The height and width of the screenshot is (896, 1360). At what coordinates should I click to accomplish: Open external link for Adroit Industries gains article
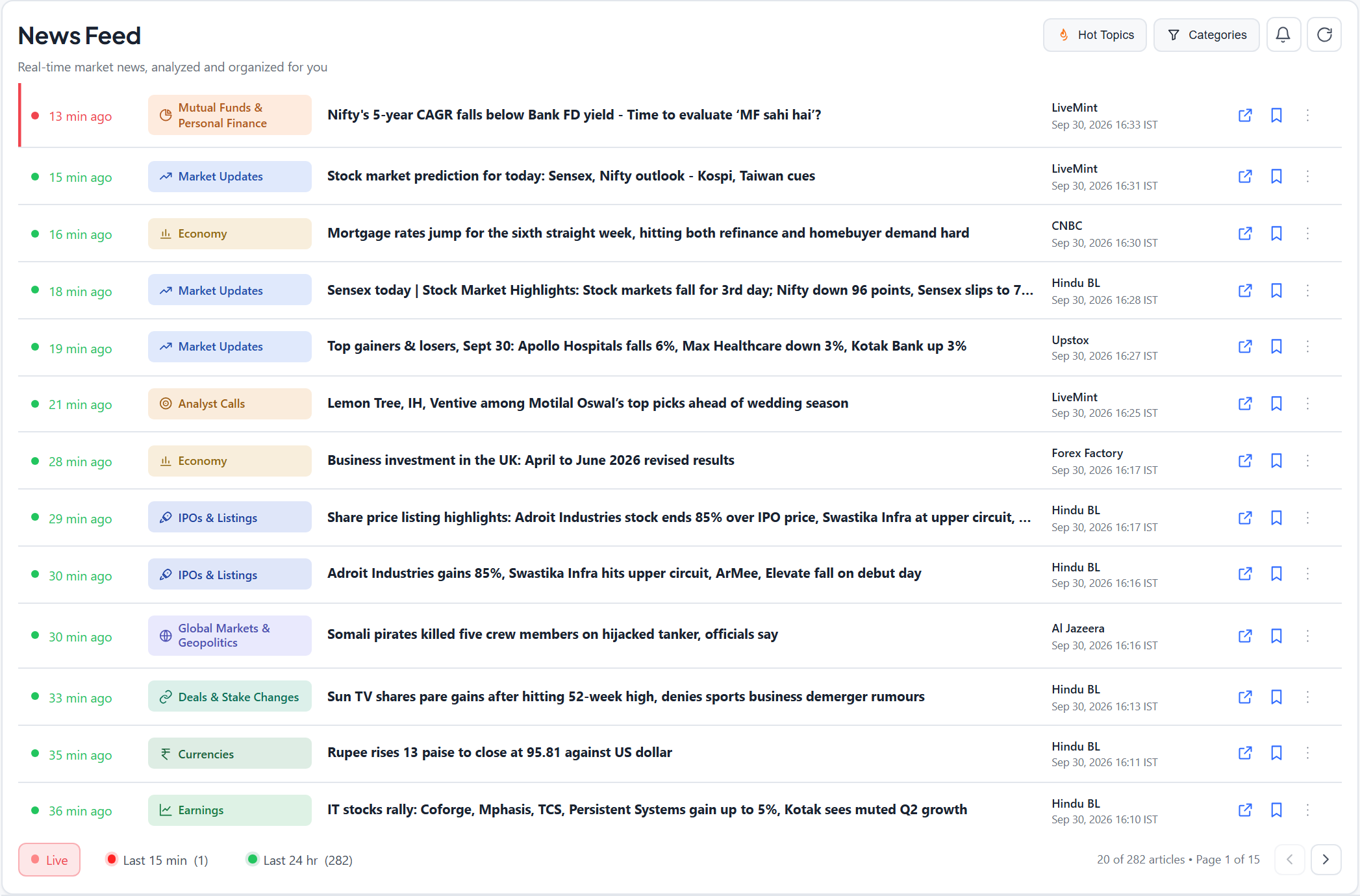pos(1245,574)
